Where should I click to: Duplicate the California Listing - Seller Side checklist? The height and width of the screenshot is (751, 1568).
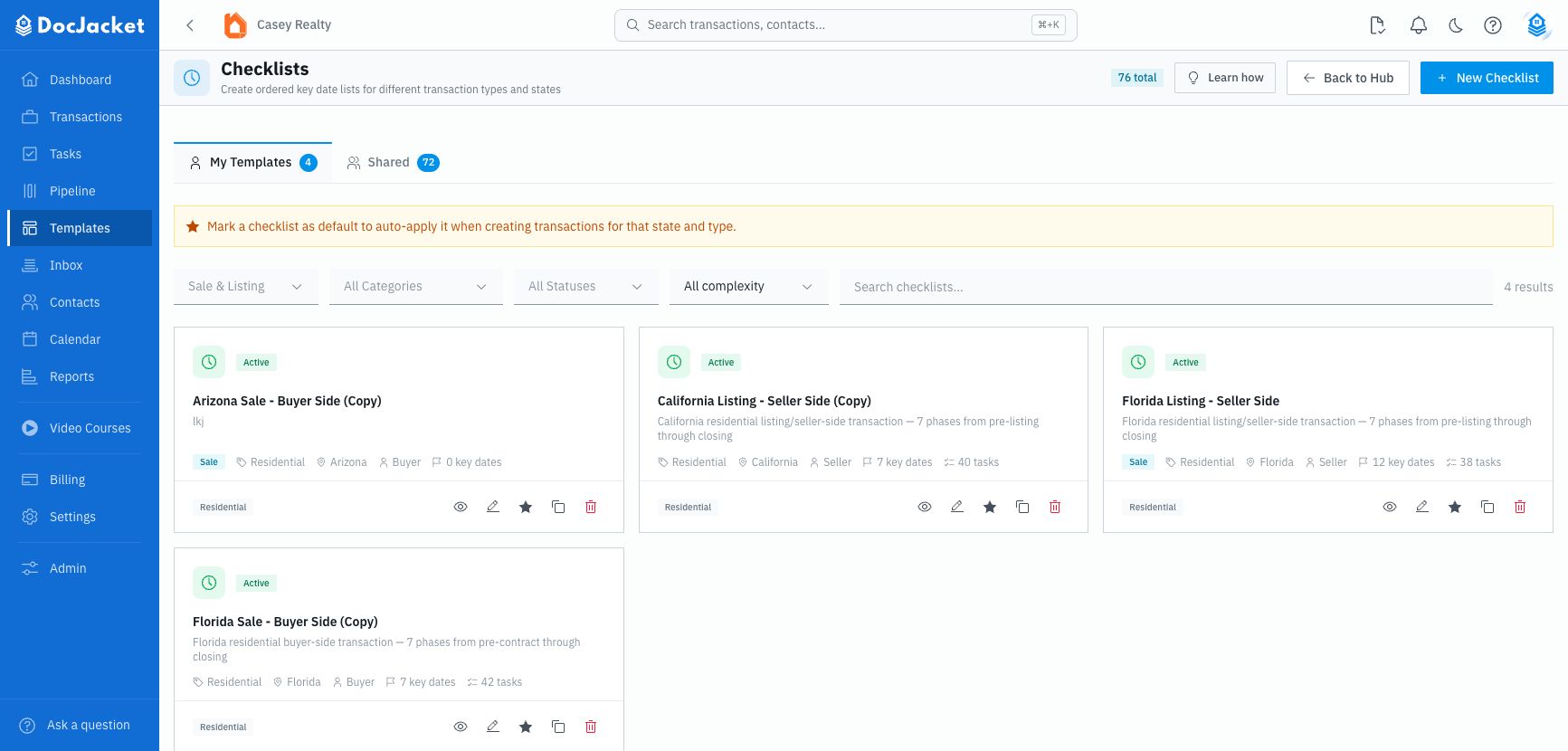pyautogui.click(x=1022, y=507)
